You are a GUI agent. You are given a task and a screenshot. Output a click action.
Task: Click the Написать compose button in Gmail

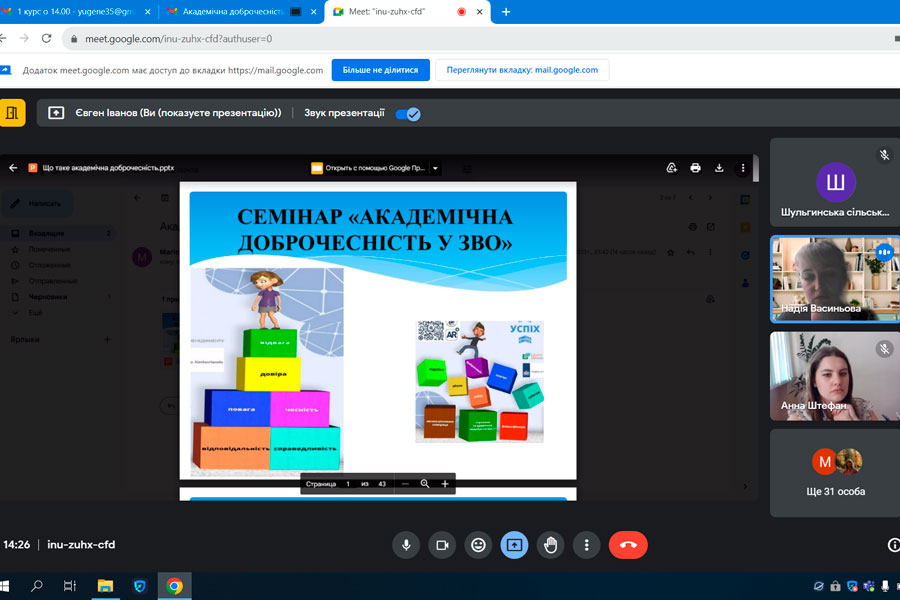point(37,203)
